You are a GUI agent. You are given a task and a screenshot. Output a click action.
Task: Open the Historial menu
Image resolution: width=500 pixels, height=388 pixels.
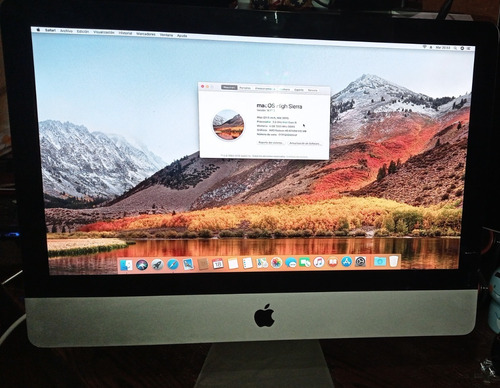coord(125,33)
